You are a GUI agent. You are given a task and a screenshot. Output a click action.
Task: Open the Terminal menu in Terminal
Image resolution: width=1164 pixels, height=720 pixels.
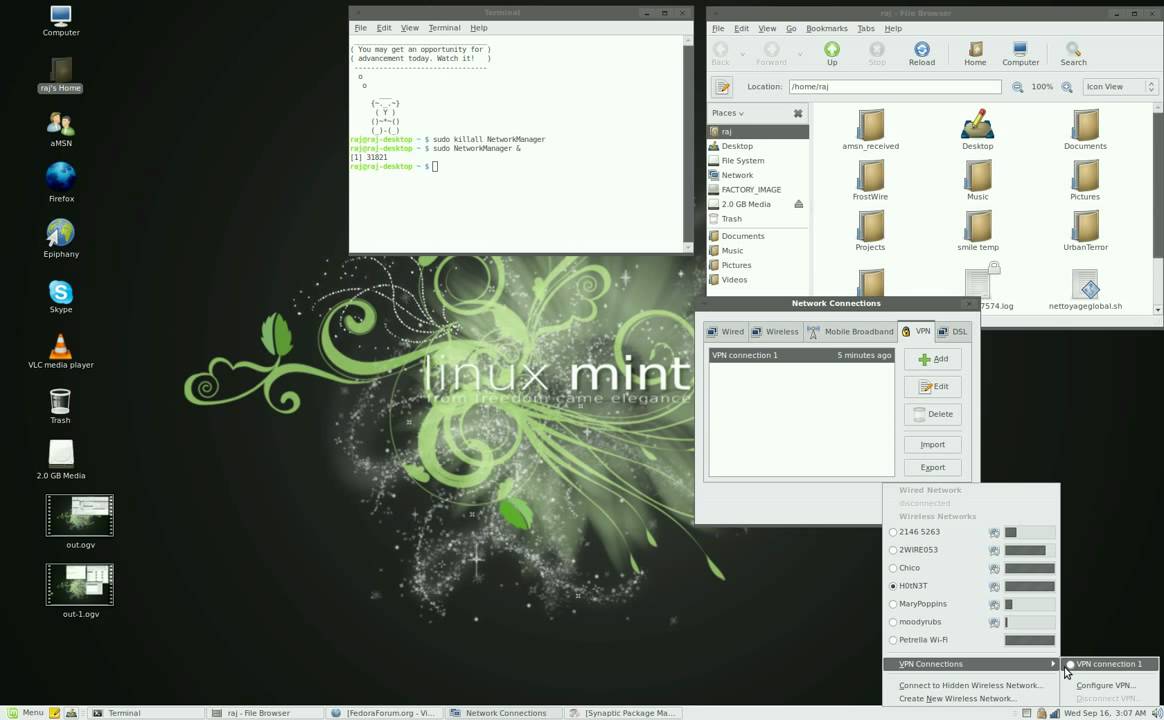tap(444, 28)
